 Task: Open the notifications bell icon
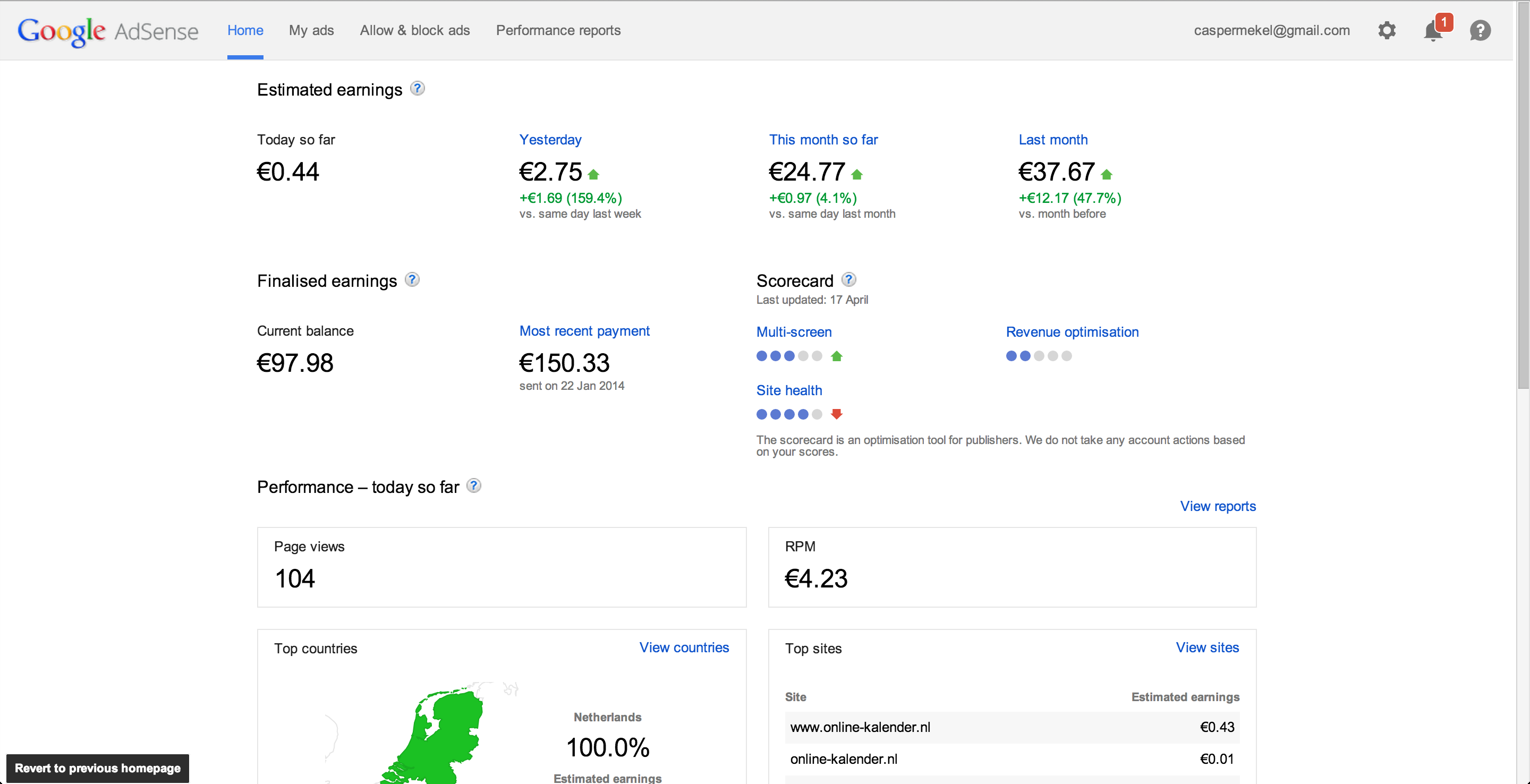[x=1433, y=30]
